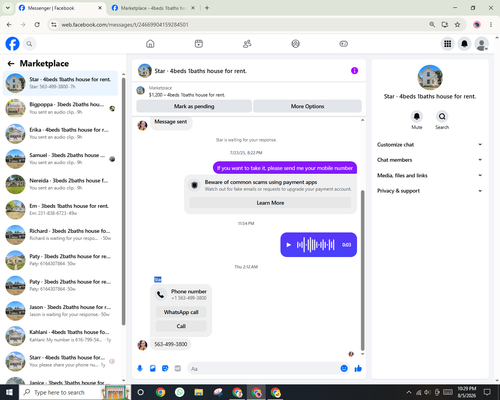
Task: Click the Call button in phone card
Action: point(181,326)
